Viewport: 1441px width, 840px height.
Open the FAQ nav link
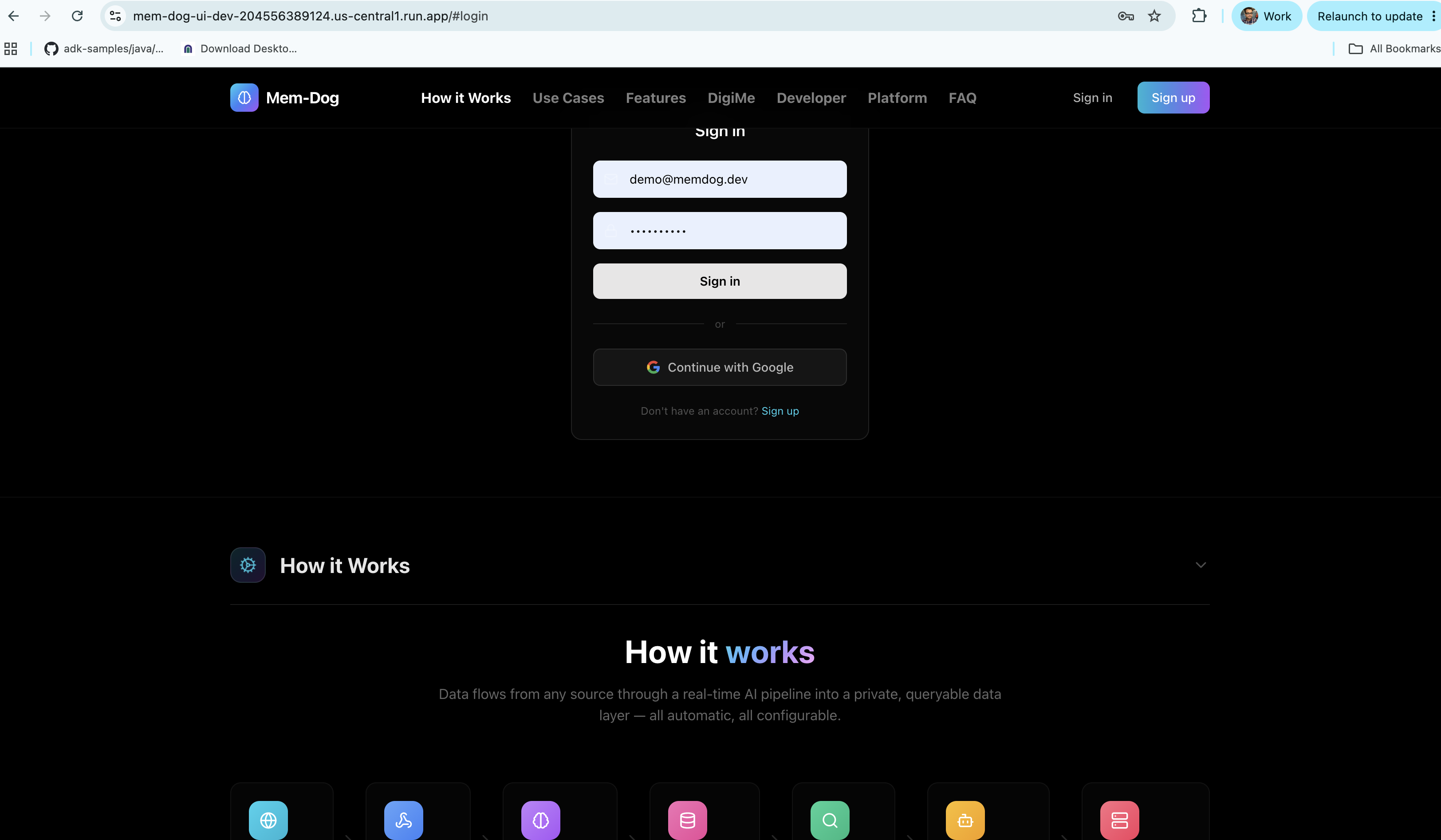pyautogui.click(x=962, y=98)
